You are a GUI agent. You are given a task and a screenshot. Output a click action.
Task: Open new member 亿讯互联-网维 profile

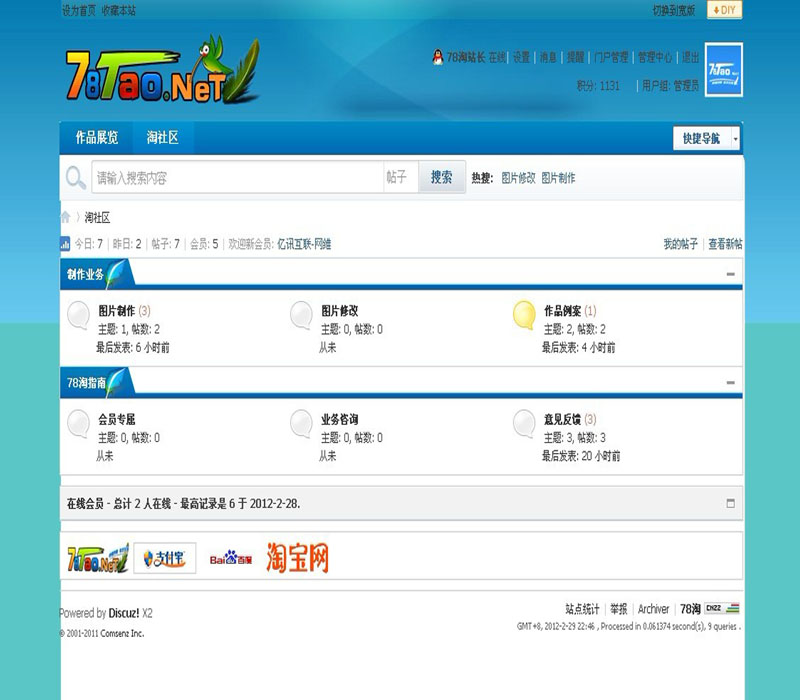pos(304,244)
